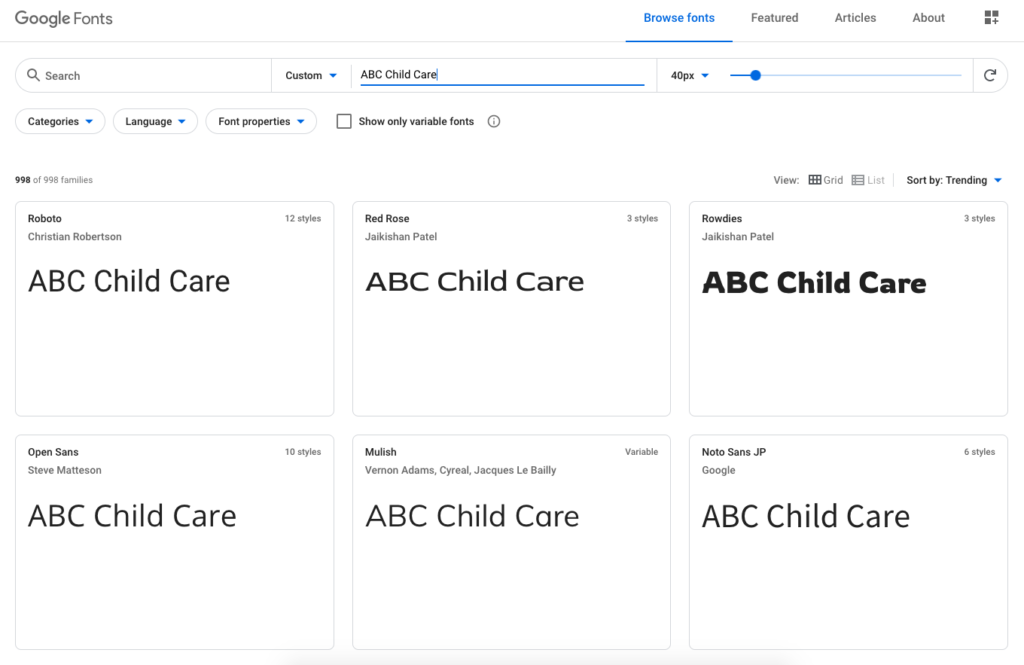1024x665 pixels.
Task: Click Jaikishan Patel under Red Rose
Action: [x=401, y=236]
